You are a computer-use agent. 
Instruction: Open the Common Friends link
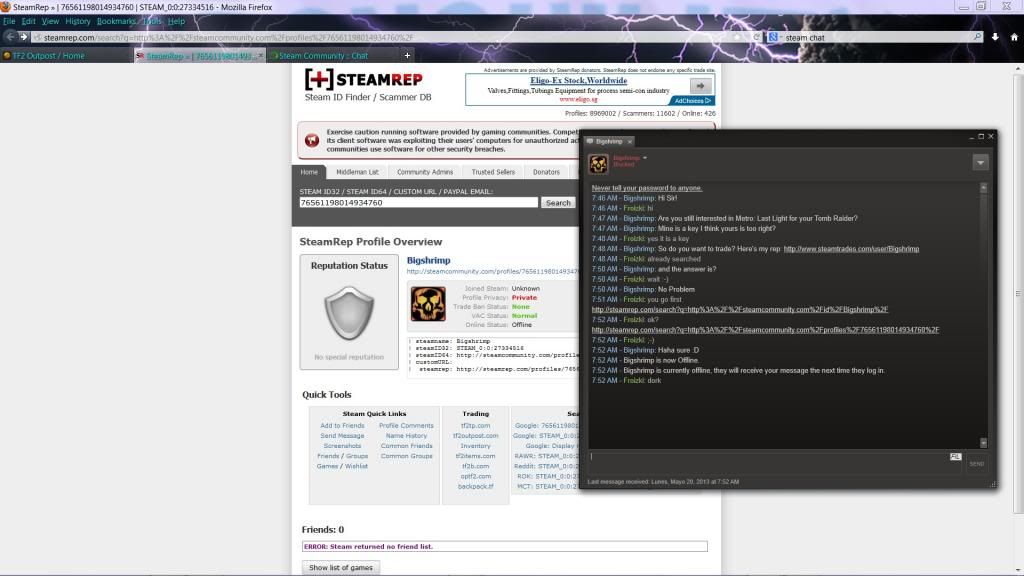pyautogui.click(x=406, y=446)
